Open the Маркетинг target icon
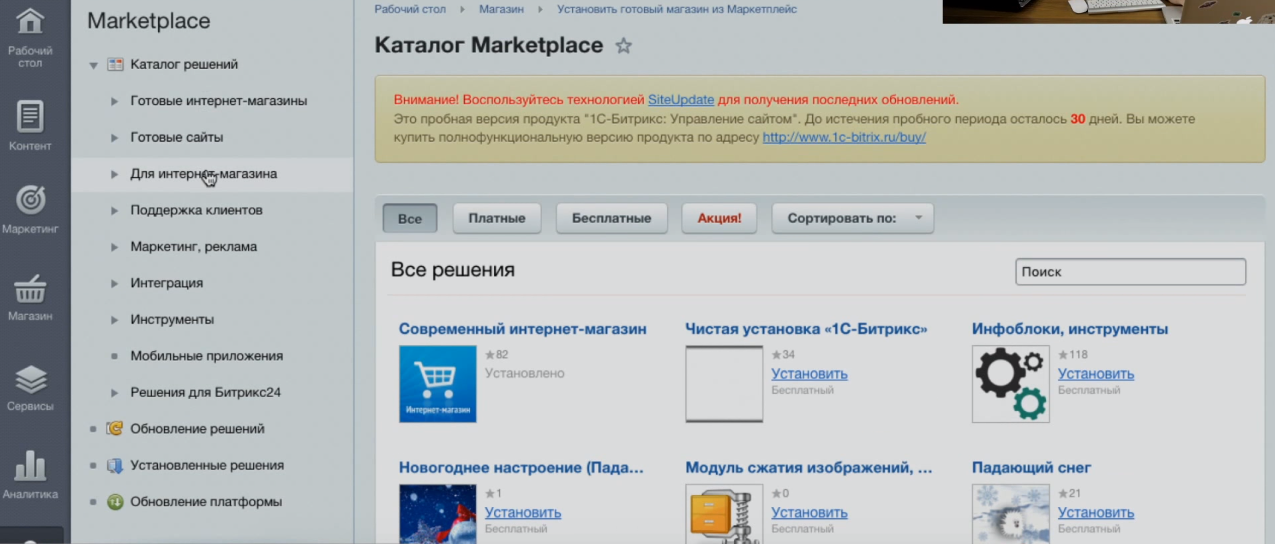This screenshot has width=1275, height=544. [x=30, y=199]
